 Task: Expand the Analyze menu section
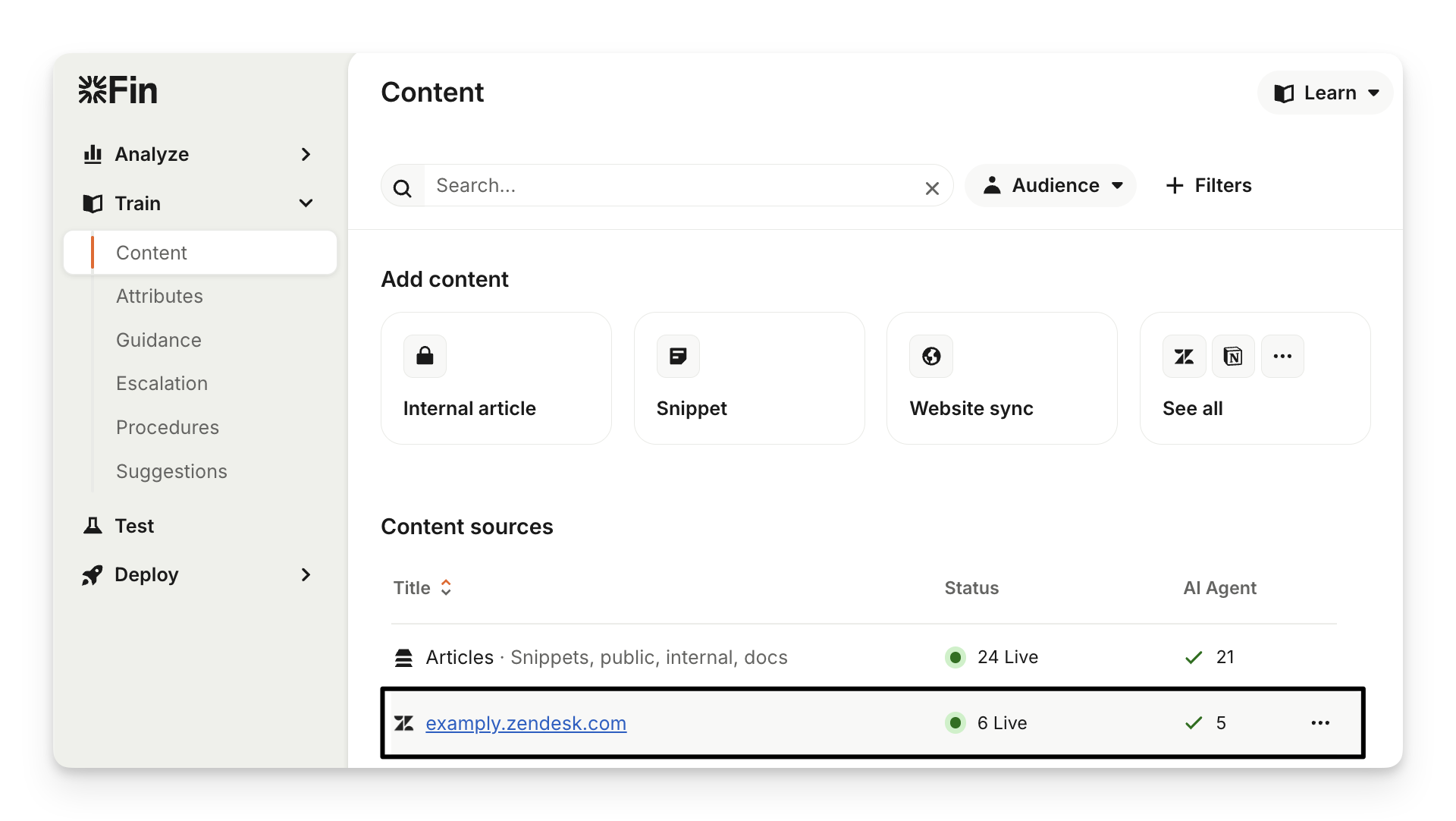pos(306,154)
